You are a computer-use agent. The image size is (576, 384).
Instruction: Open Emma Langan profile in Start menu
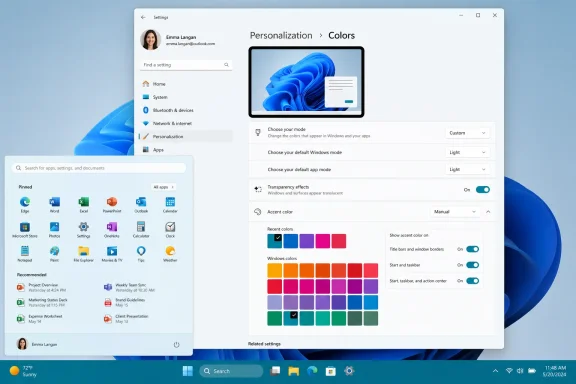[x=37, y=344]
